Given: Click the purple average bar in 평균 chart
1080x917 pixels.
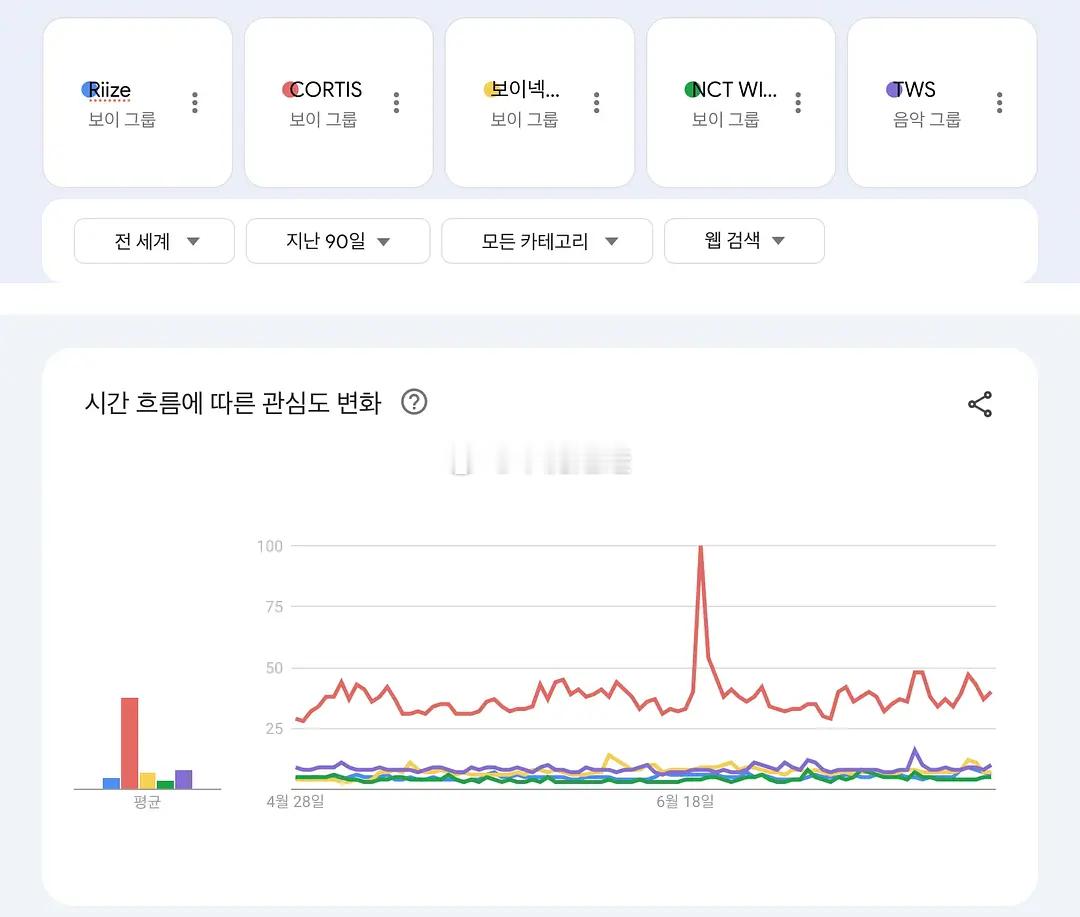Looking at the screenshot, I should point(183,779).
